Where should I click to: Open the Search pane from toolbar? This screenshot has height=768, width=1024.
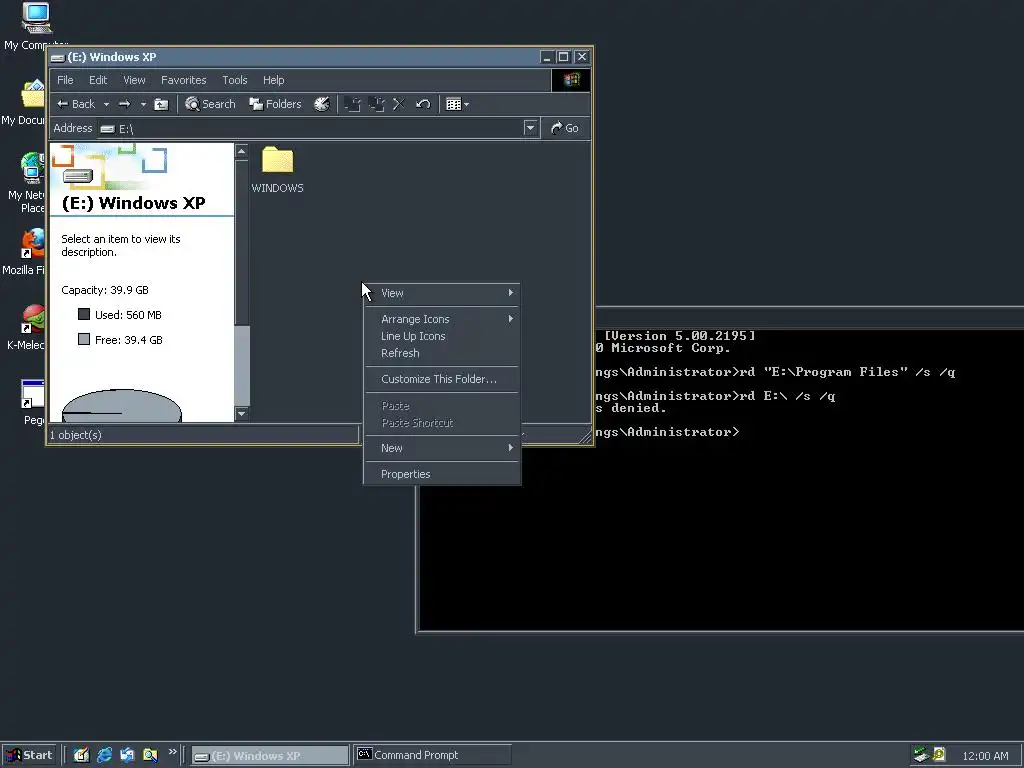210,104
